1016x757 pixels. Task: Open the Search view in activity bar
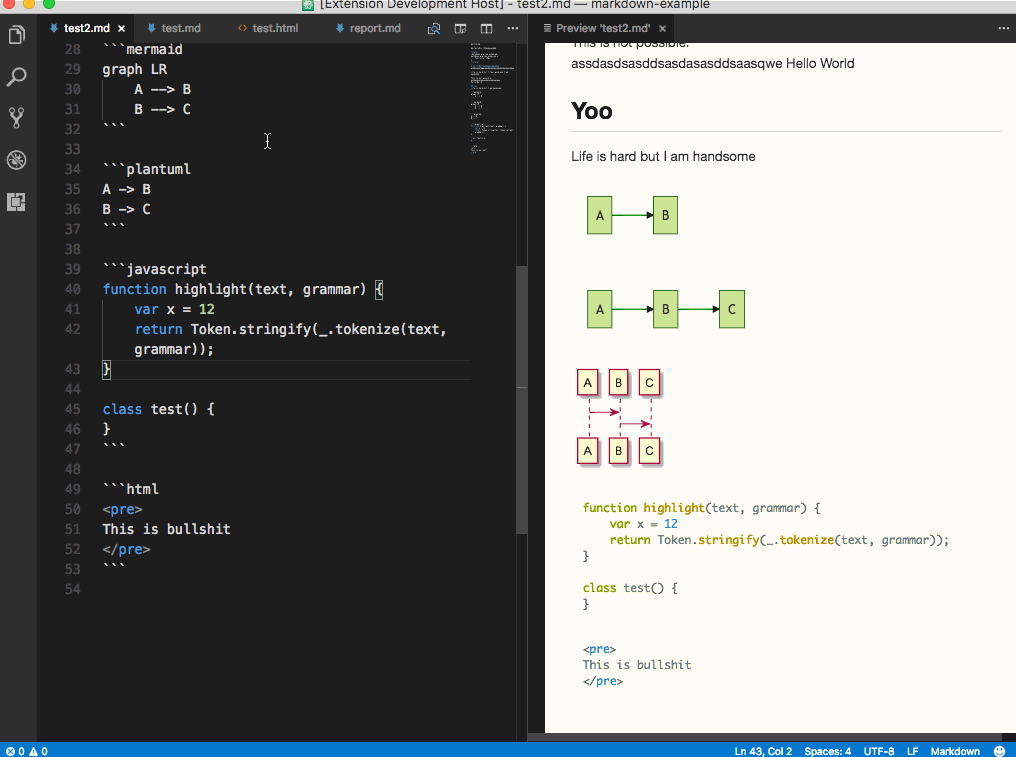click(x=17, y=76)
